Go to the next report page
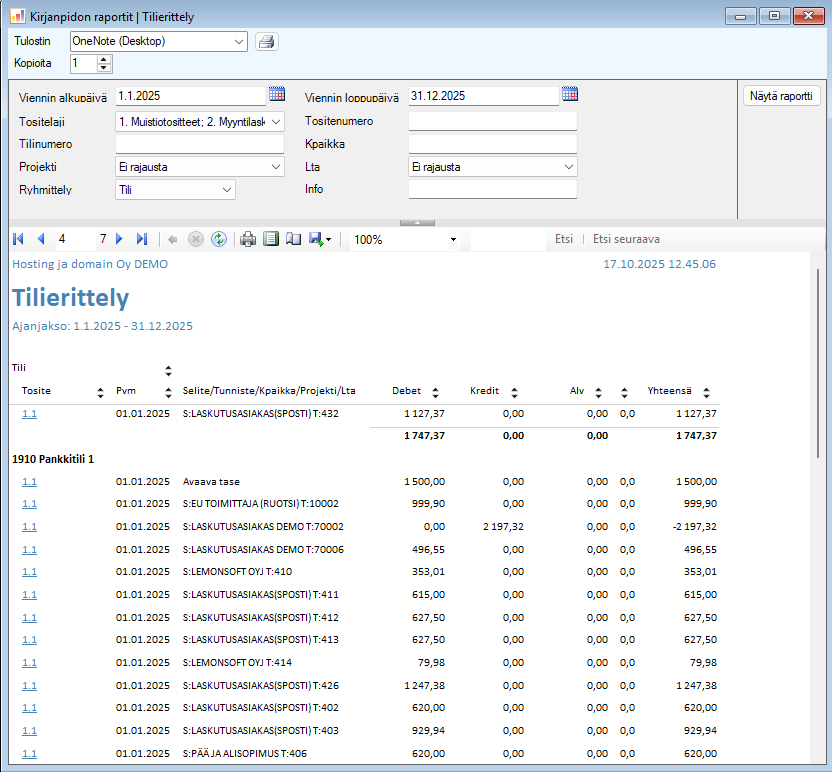Viewport: 832px width, 772px height. click(120, 240)
